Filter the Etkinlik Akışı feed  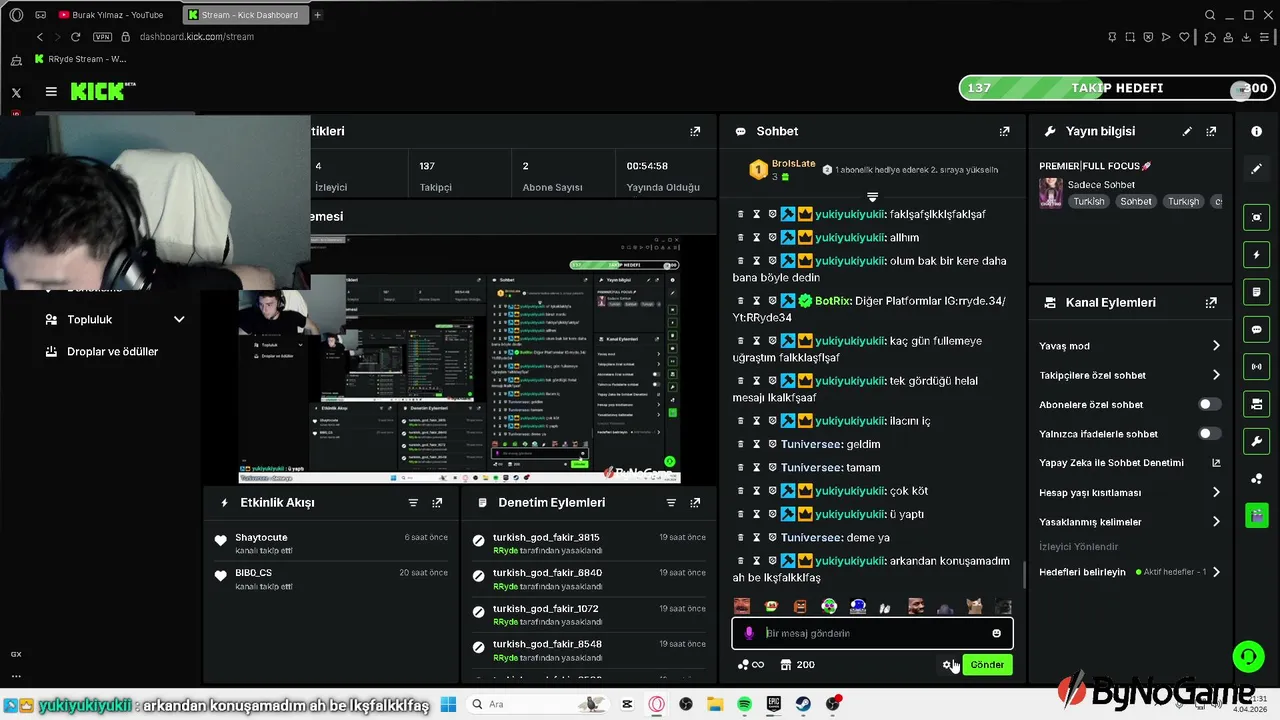(x=413, y=503)
